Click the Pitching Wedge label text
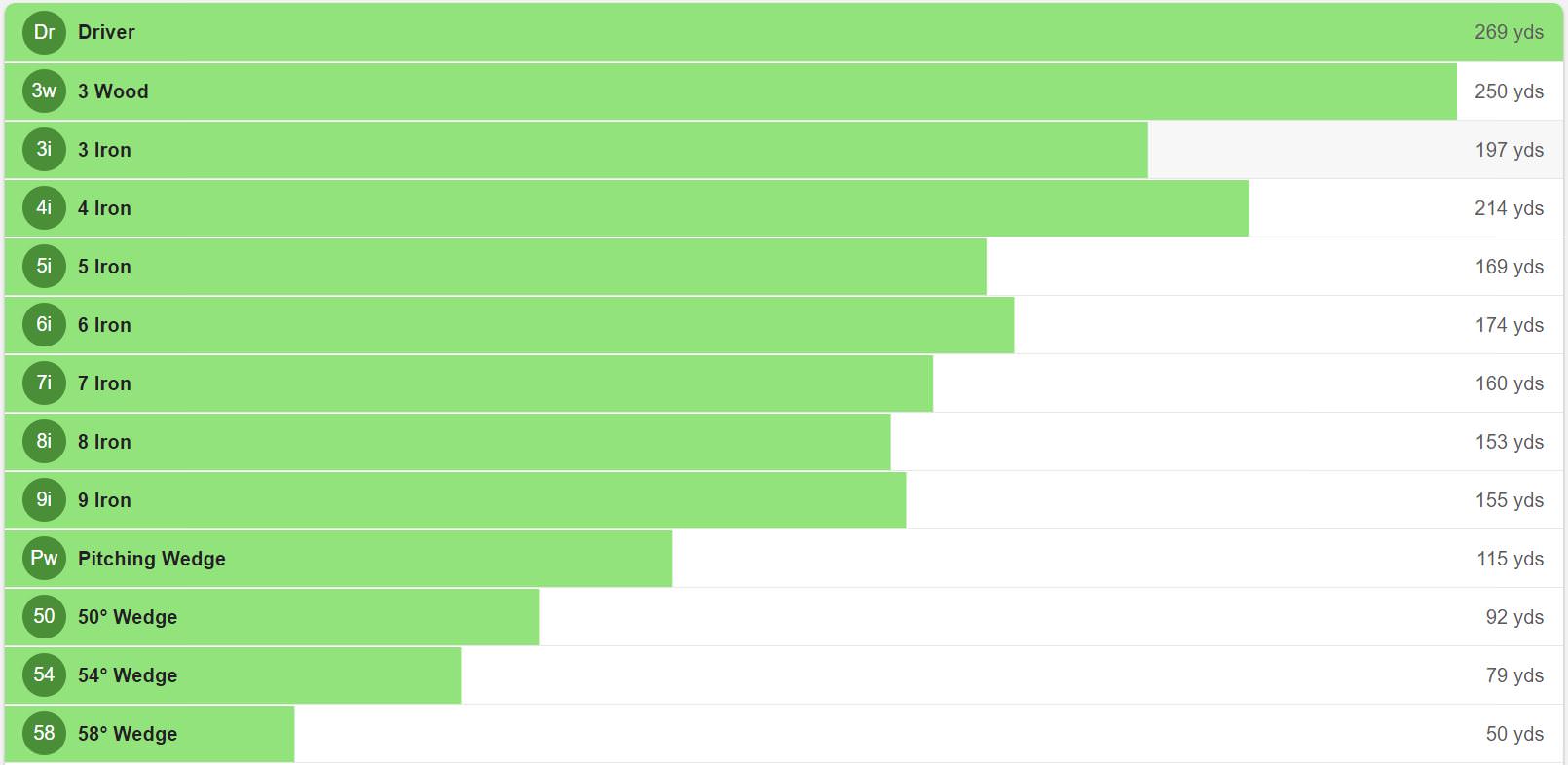The width and height of the screenshot is (1568, 765). (x=151, y=559)
